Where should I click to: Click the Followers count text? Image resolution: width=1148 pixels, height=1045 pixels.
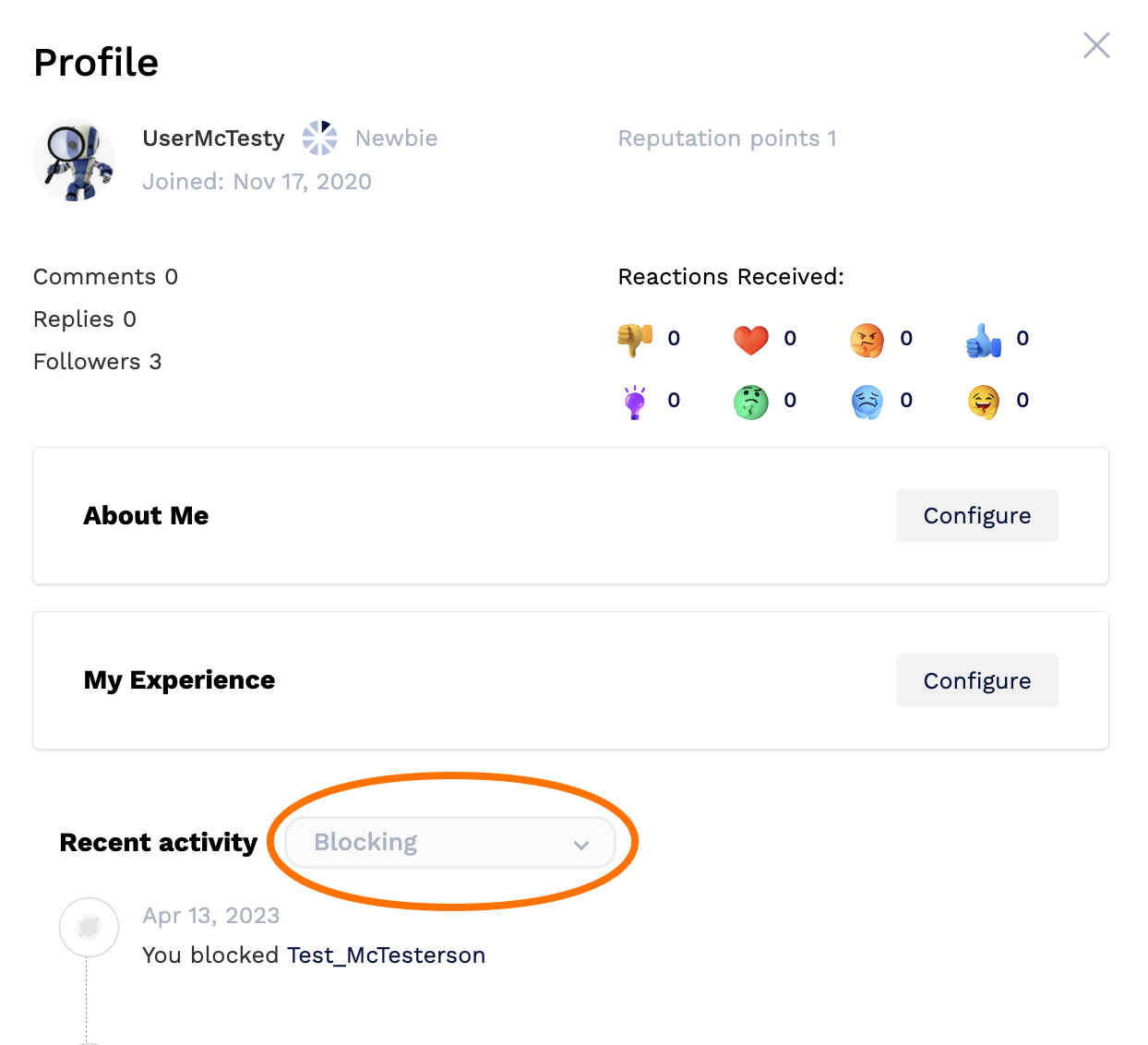(97, 361)
